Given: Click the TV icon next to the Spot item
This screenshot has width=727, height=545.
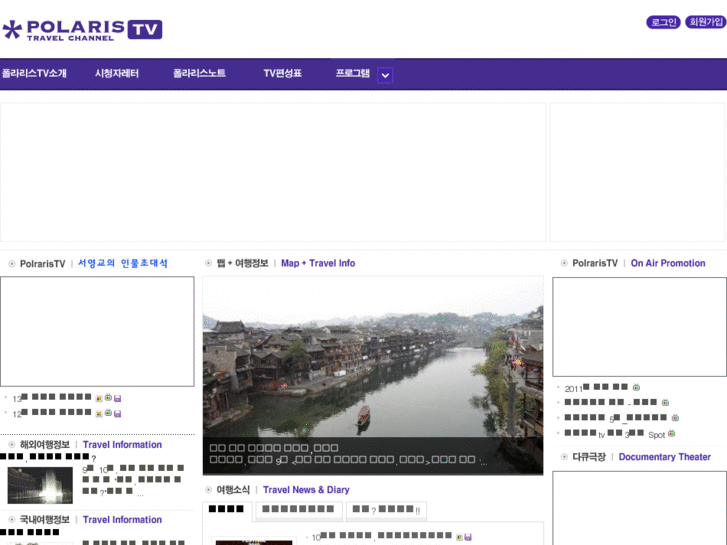Looking at the screenshot, I should [x=671, y=434].
